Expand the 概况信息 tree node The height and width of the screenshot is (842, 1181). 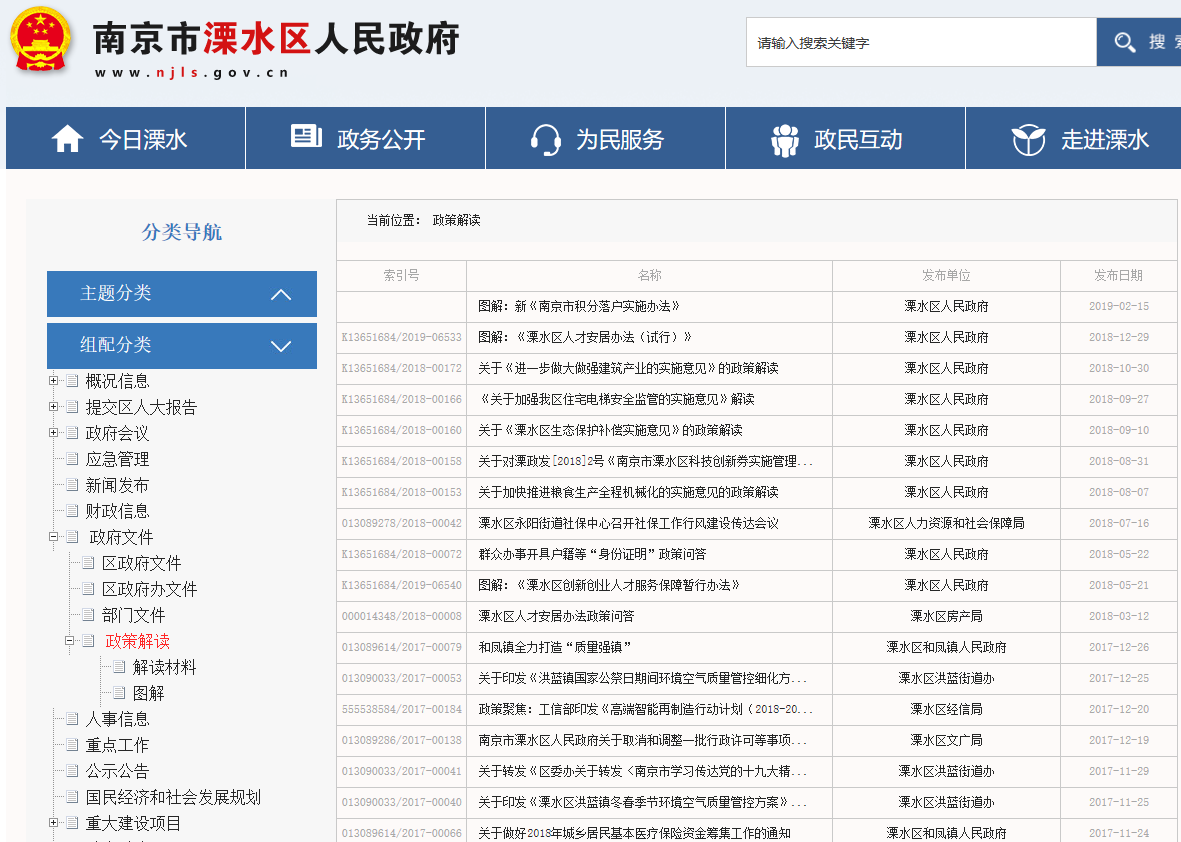coord(53,381)
